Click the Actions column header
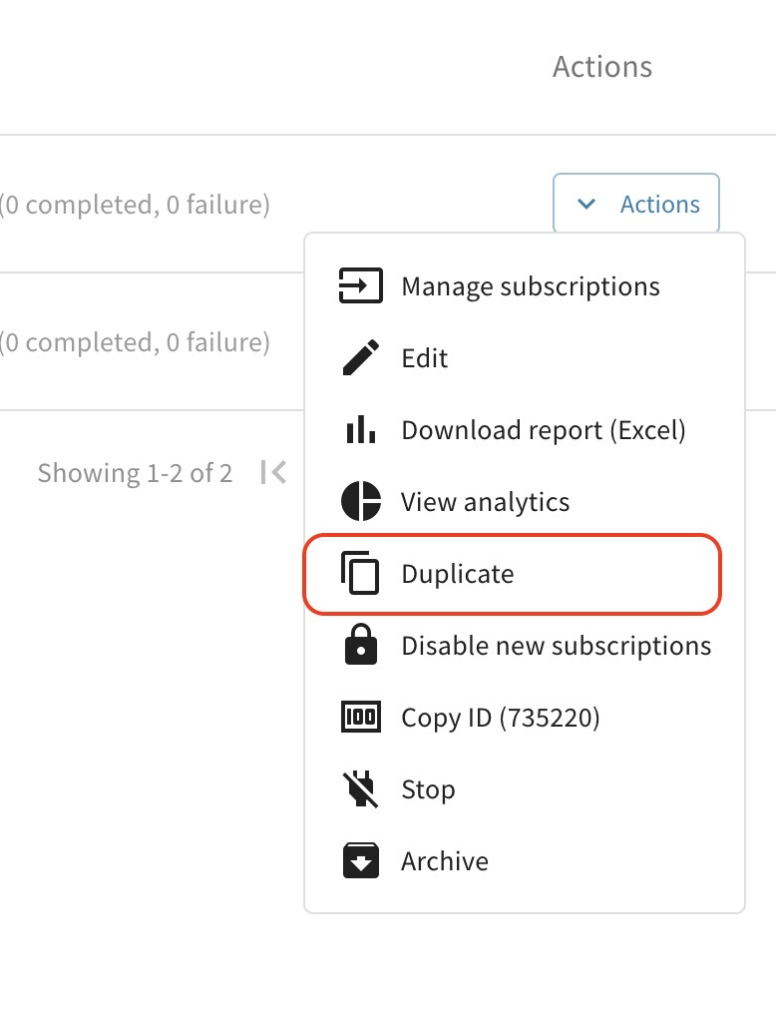 pos(602,67)
